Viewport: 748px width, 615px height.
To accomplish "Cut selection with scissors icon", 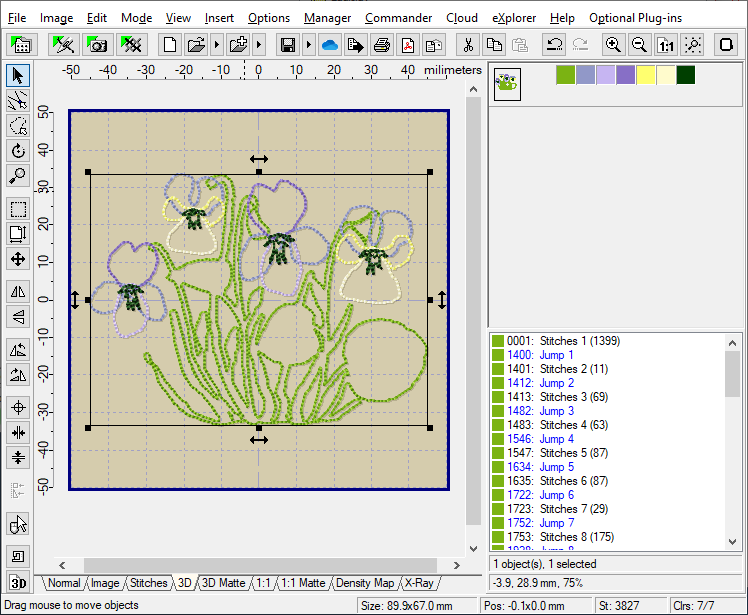I will pyautogui.click(x=468, y=45).
